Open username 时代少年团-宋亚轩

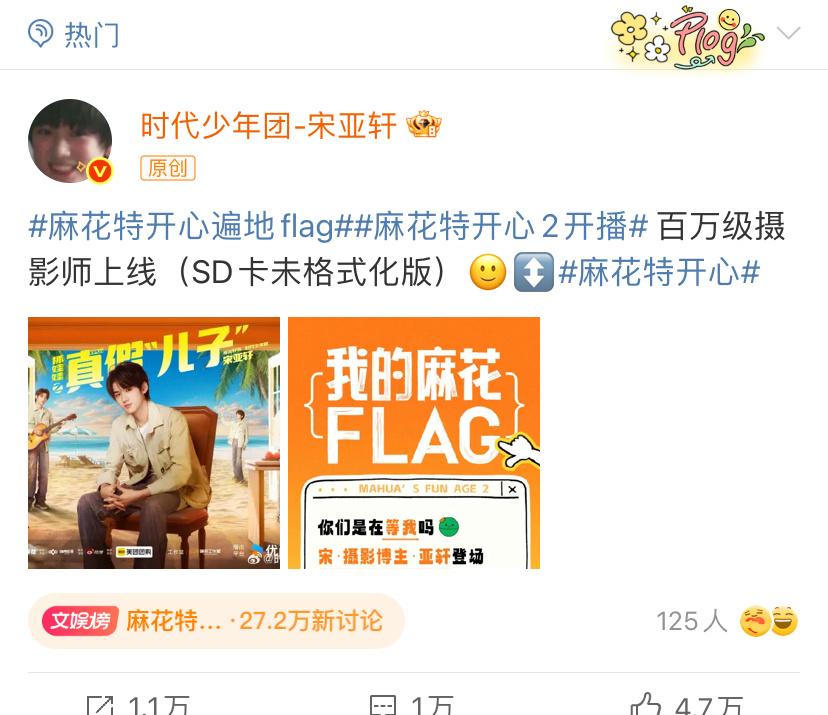268,126
